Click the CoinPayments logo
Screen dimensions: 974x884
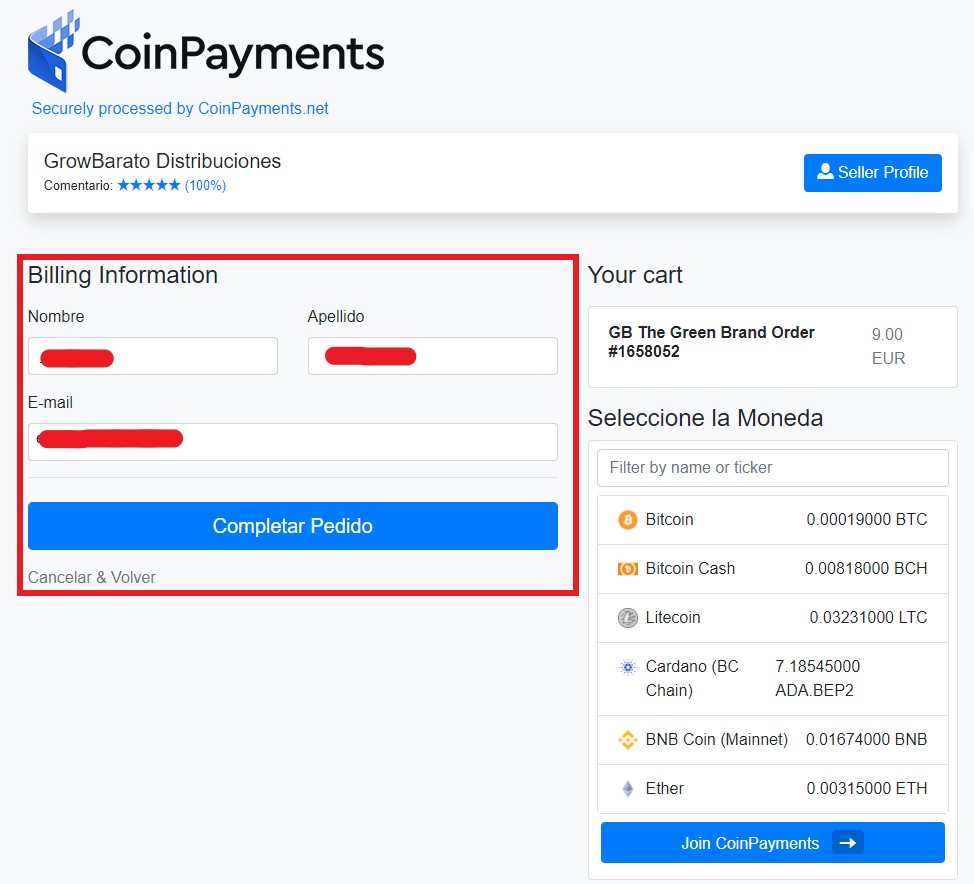pyautogui.click(x=204, y=51)
